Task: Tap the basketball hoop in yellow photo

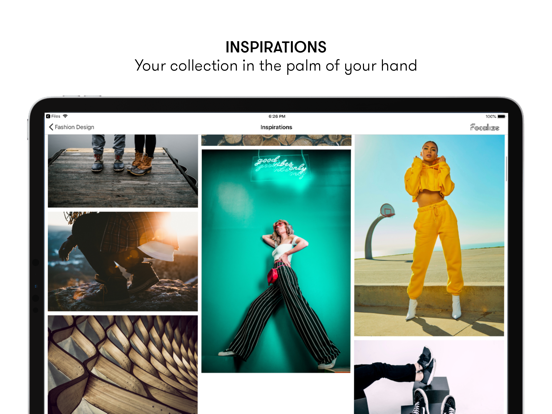Action: tap(379, 231)
